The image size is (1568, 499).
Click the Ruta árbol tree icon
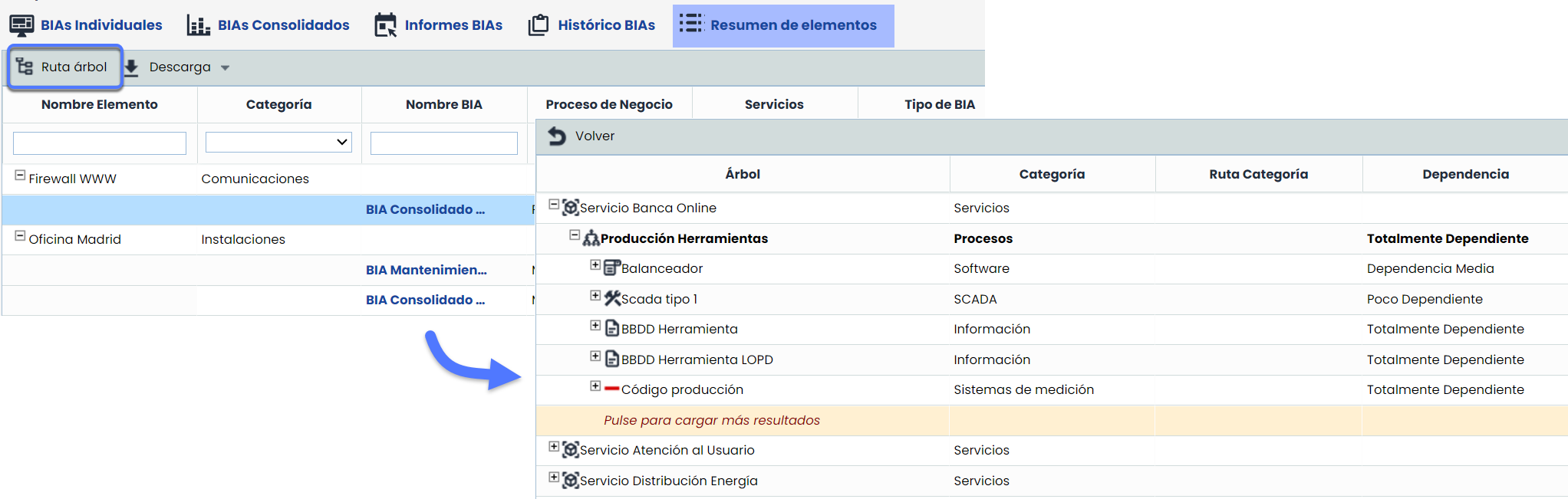(25, 67)
